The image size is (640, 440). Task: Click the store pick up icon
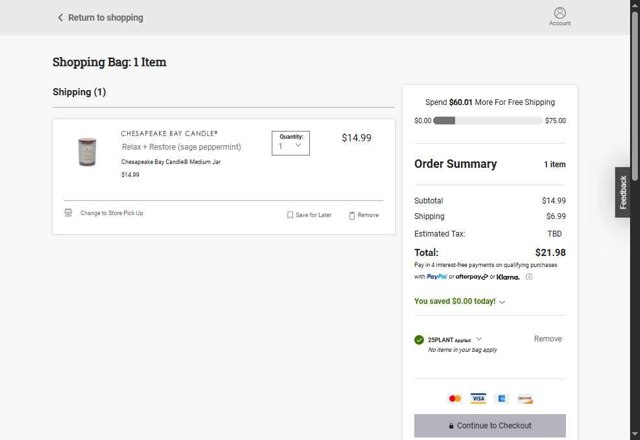click(68, 213)
